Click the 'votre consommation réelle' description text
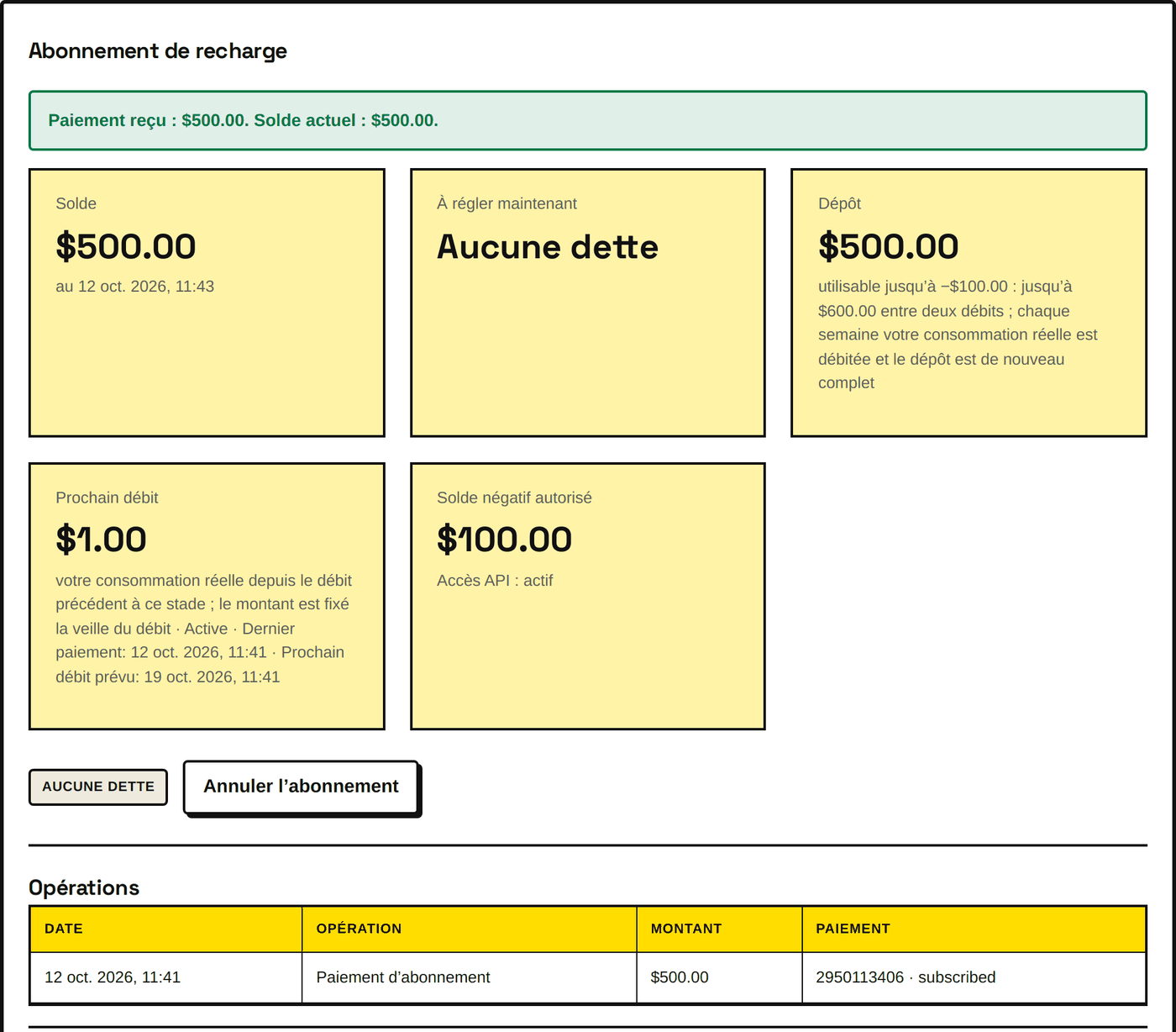This screenshot has width=1176, height=1032. pos(204,629)
